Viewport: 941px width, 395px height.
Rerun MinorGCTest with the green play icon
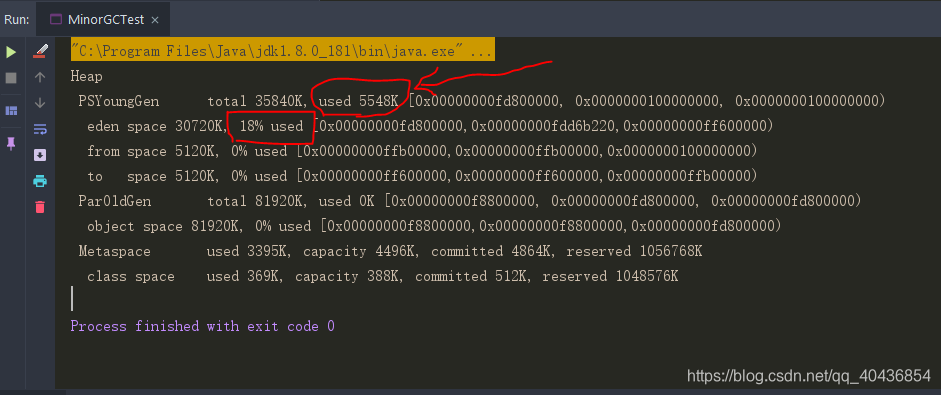[11, 52]
